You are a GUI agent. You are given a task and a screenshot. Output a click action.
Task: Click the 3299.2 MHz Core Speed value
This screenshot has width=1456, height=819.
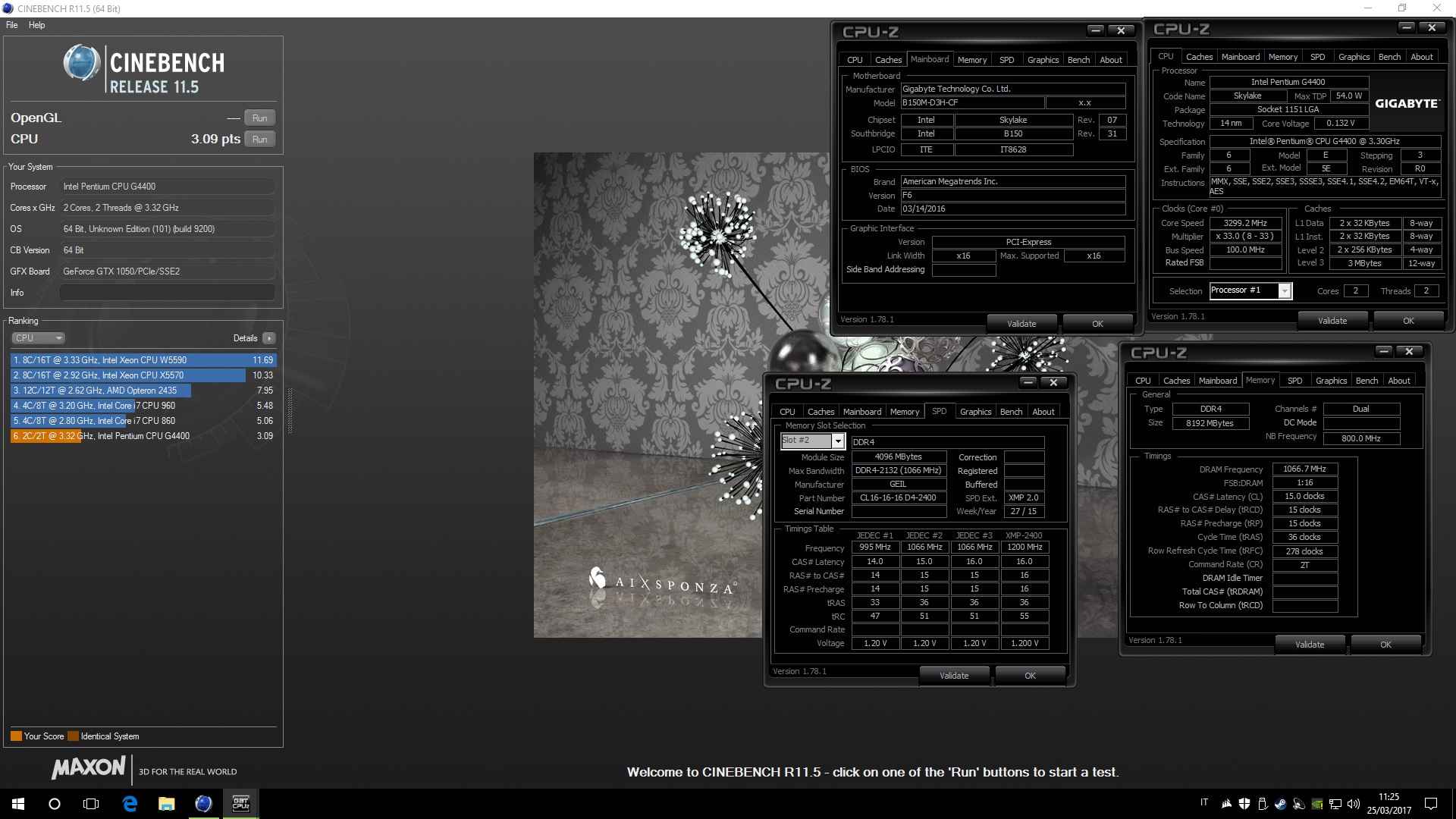pos(1245,223)
